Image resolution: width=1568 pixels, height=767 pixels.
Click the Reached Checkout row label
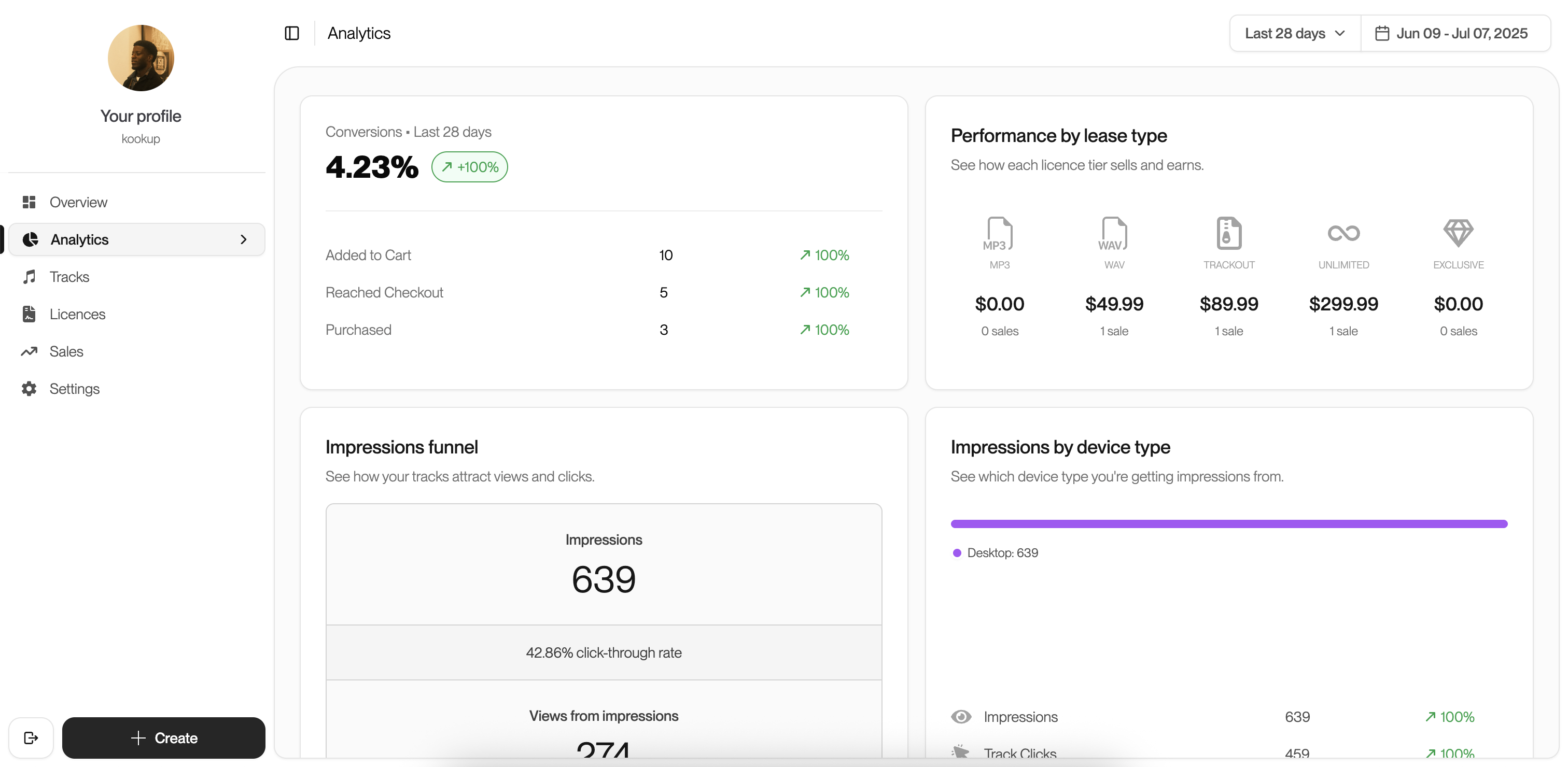coord(384,293)
